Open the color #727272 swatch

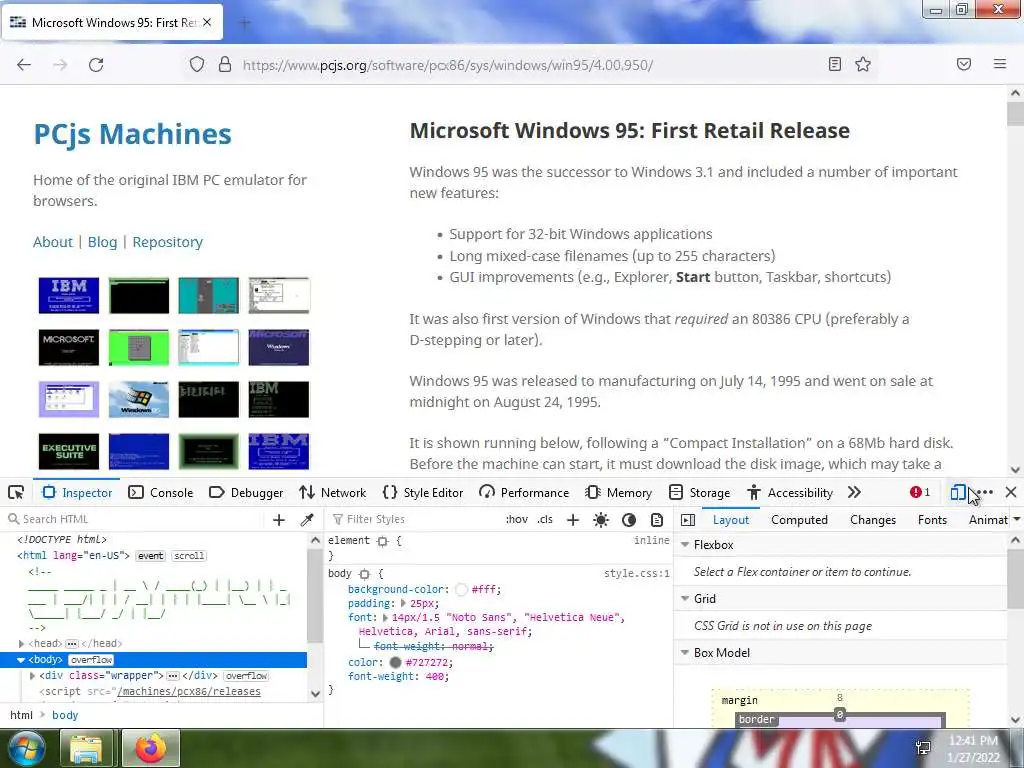click(x=396, y=662)
